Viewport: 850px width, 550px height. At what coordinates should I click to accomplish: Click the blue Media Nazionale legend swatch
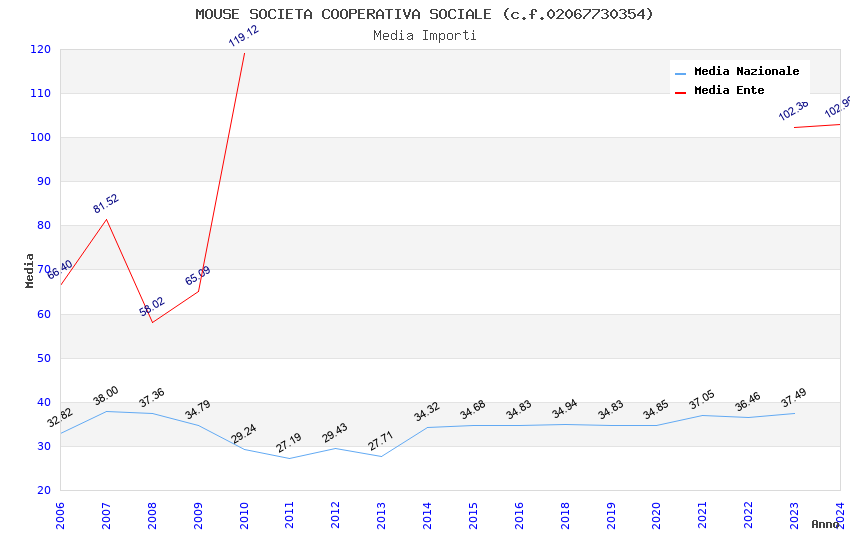tap(680, 73)
